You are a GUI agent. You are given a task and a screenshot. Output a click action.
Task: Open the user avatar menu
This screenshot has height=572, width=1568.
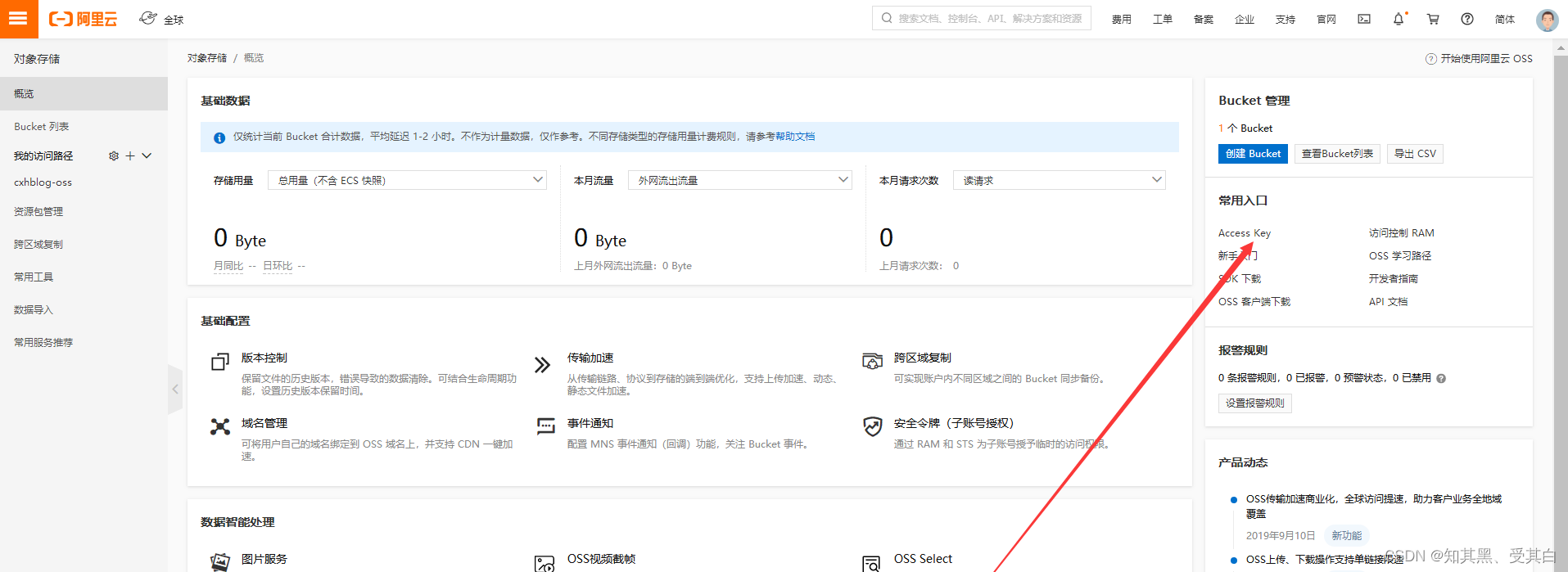pyautogui.click(x=1547, y=20)
